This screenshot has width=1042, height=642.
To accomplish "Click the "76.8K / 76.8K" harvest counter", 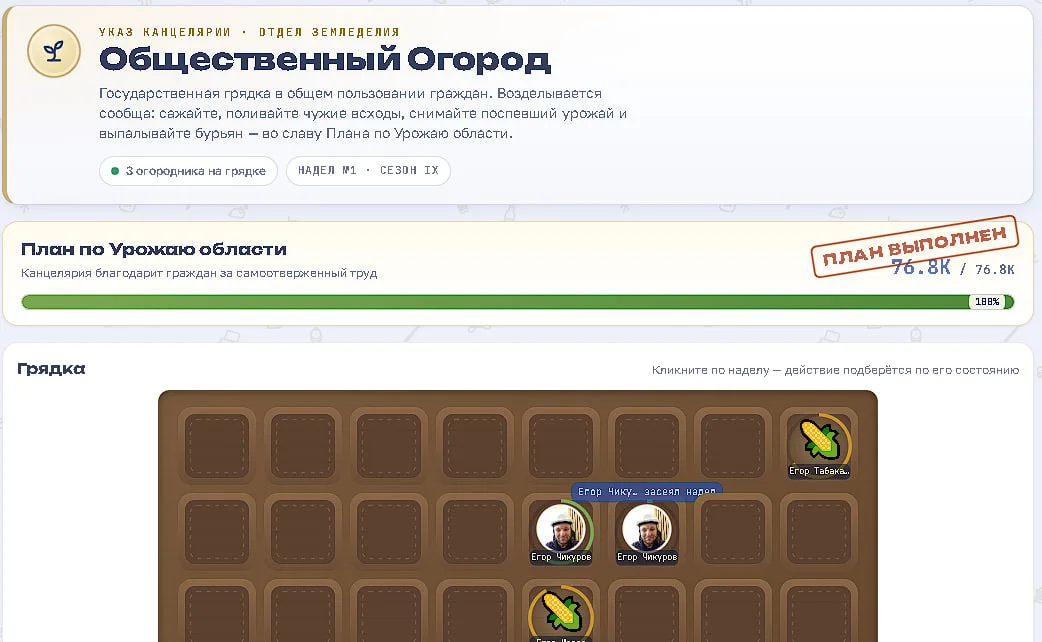I will pyautogui.click(x=952, y=268).
